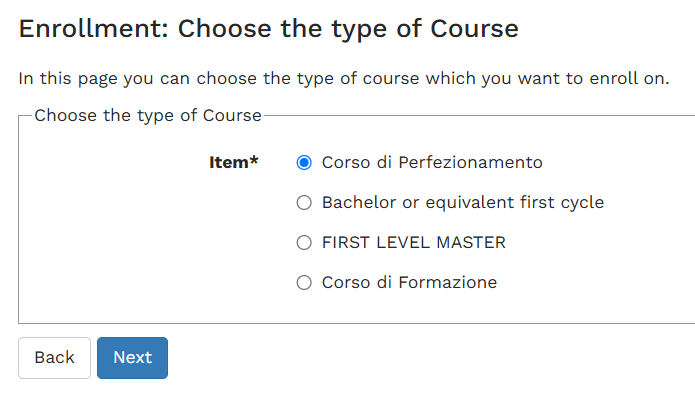The width and height of the screenshot is (695, 401).
Task: Click the word 'Enrollment:' in the page title
Action: (x=94, y=29)
